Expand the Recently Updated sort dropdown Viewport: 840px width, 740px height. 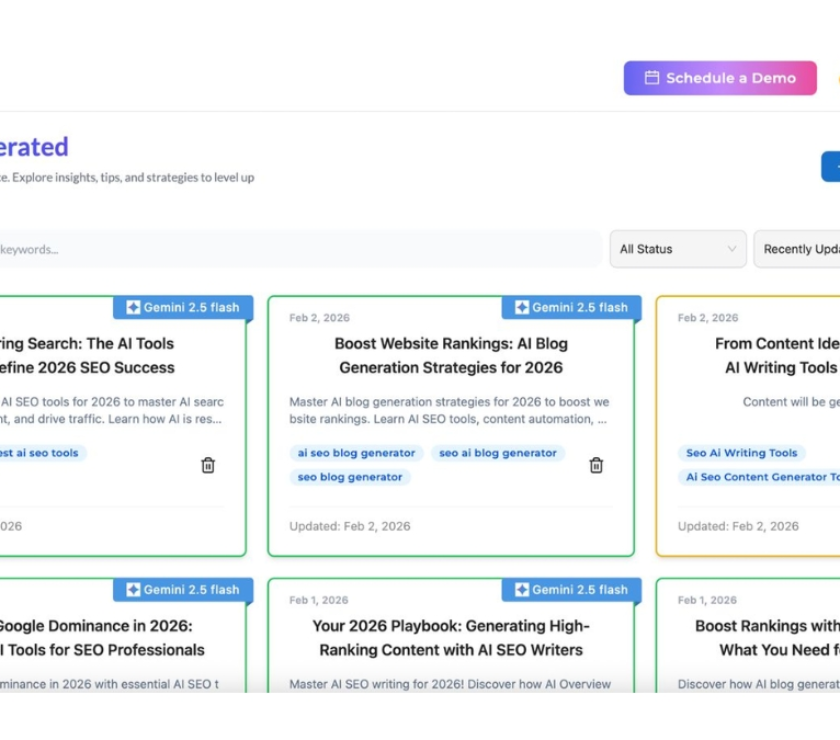point(798,249)
